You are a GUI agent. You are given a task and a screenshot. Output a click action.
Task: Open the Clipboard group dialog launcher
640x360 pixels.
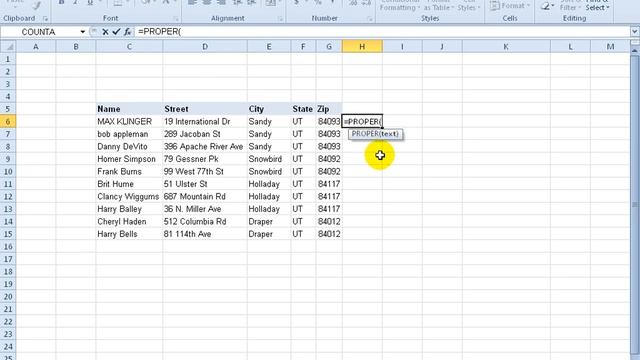click(x=45, y=19)
